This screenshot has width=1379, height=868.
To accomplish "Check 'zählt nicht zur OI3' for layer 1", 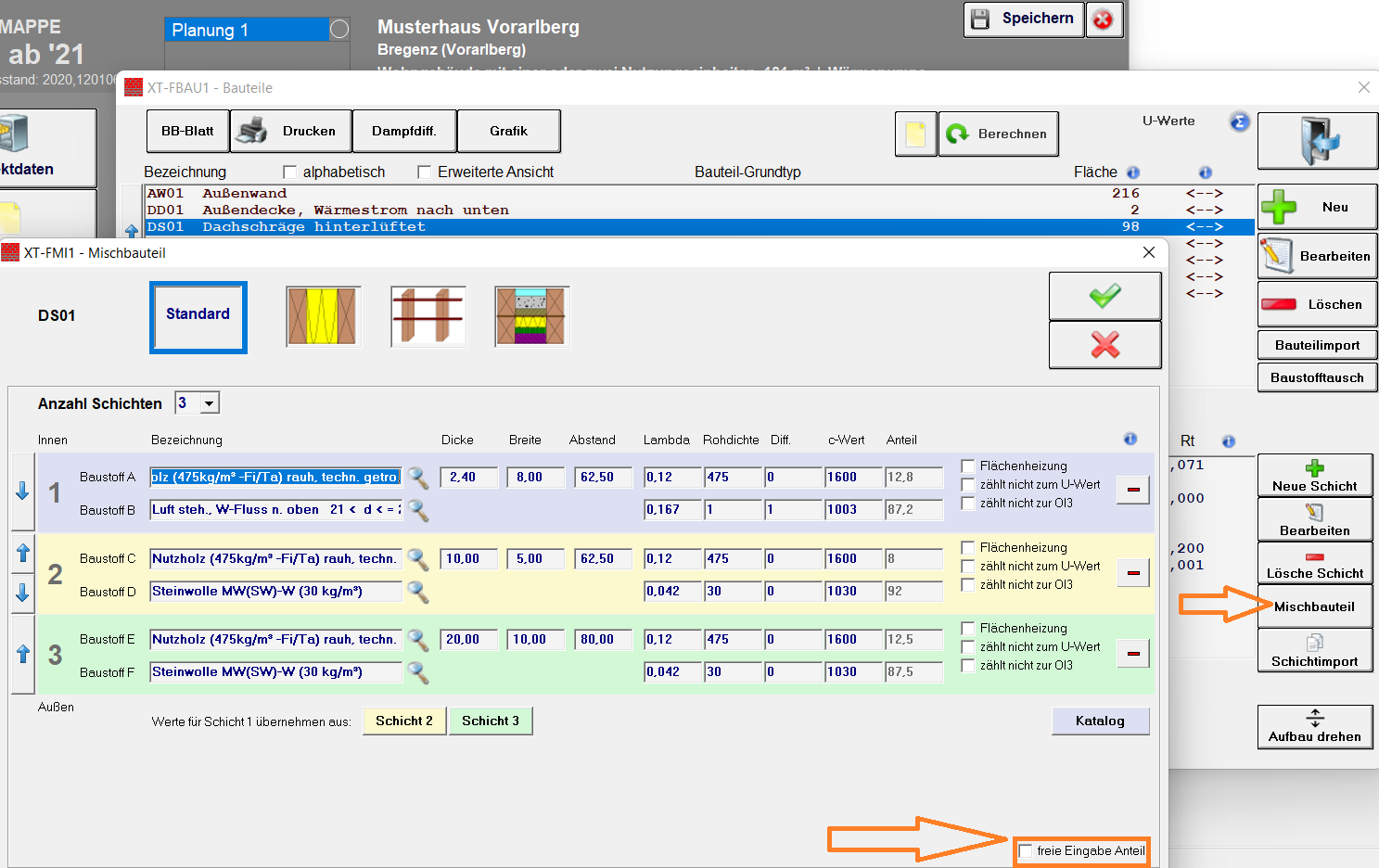I will tap(968, 504).
